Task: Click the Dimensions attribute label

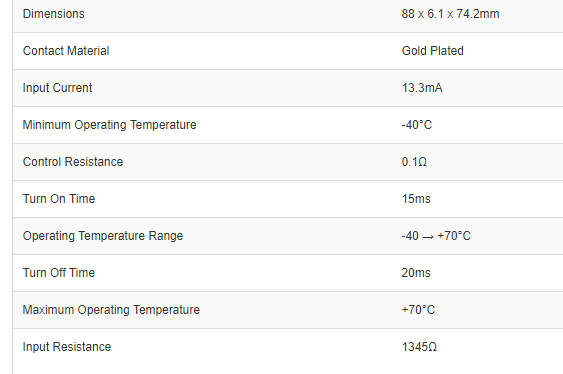Action: pos(54,14)
